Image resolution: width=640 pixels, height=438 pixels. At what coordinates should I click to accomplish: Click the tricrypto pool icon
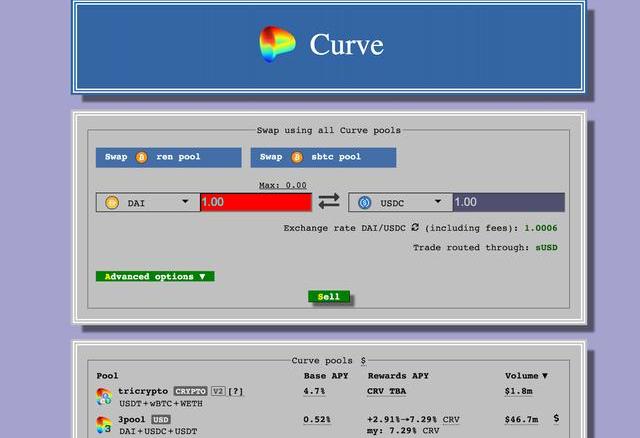(104, 396)
